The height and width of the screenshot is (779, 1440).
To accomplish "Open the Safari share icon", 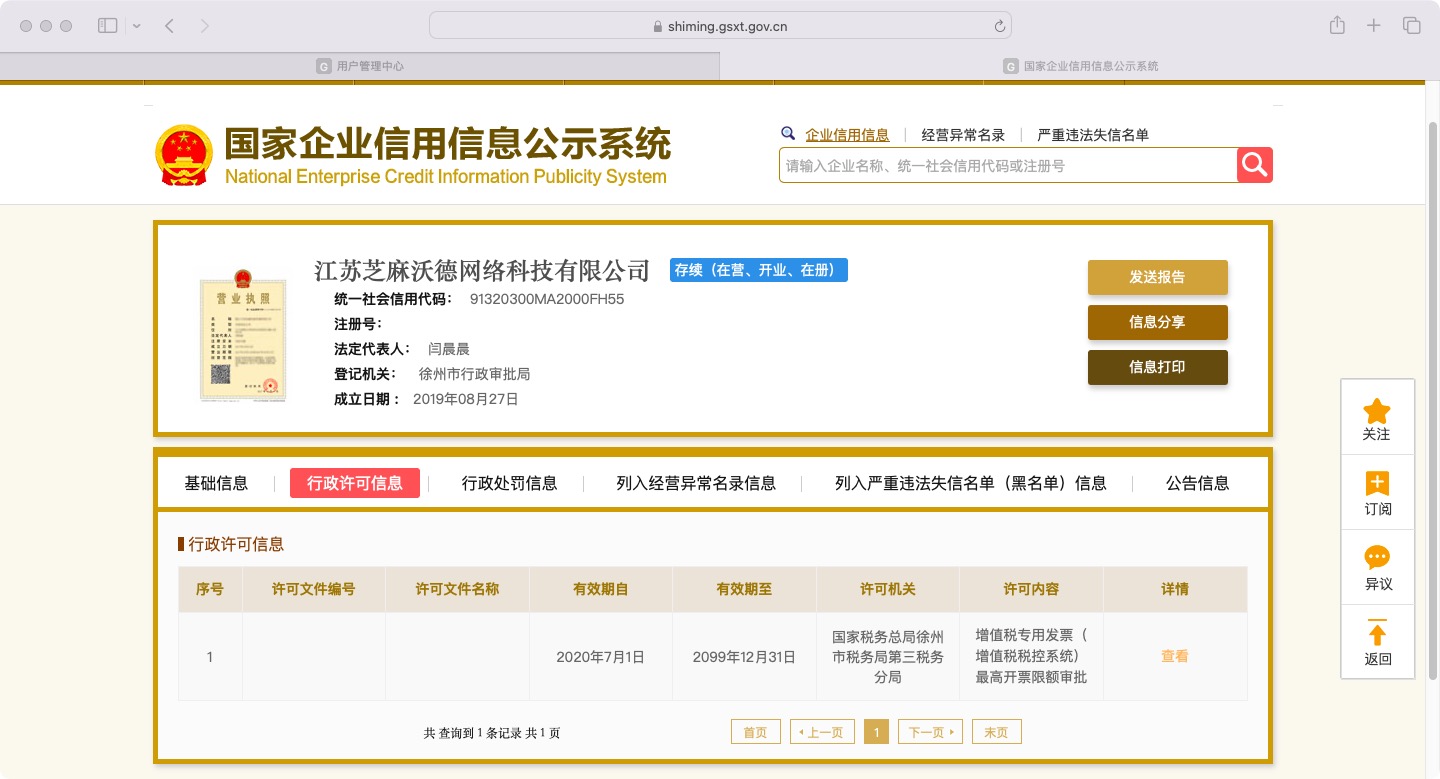I will pos(1337,26).
